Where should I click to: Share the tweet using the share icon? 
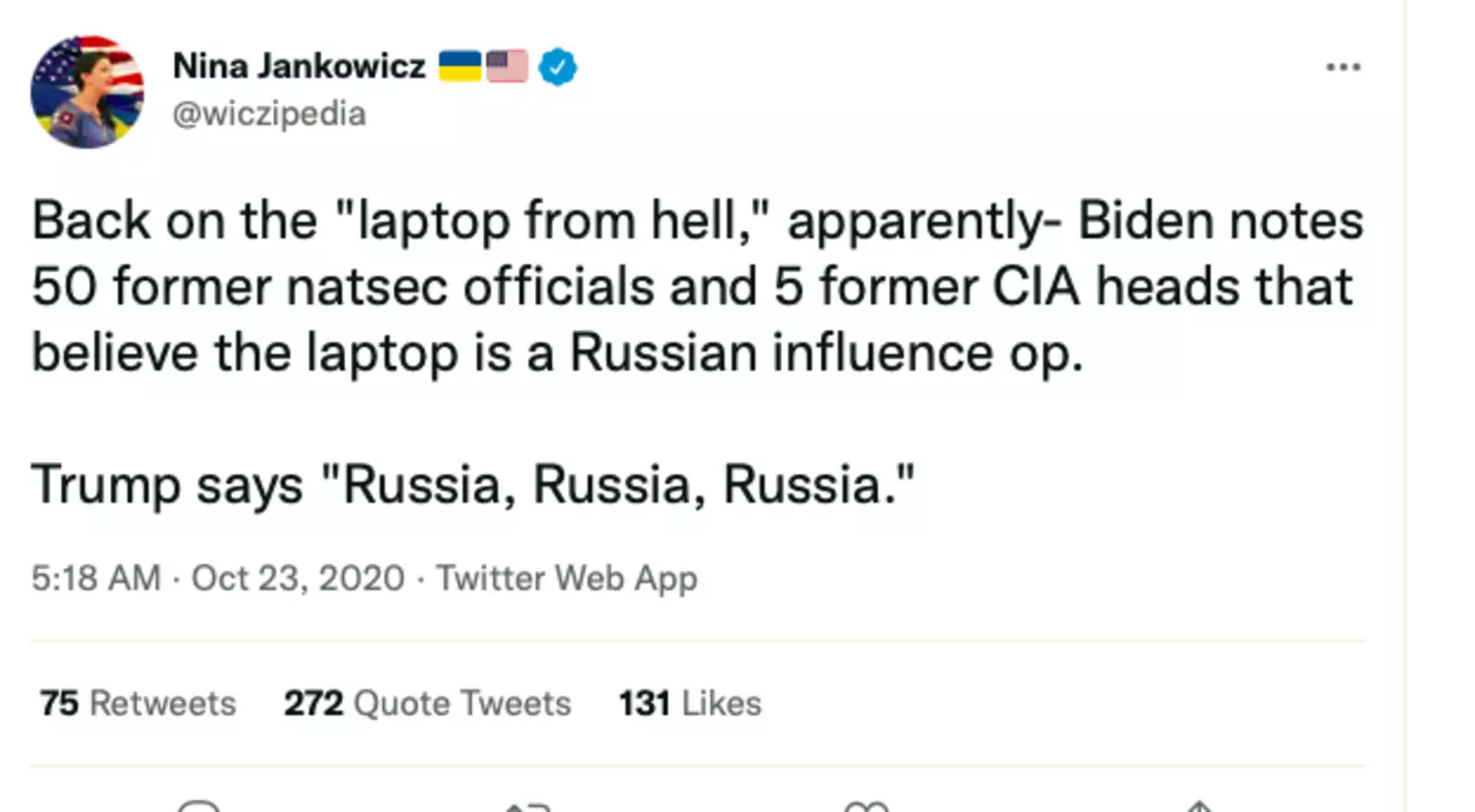pyautogui.click(x=1199, y=807)
